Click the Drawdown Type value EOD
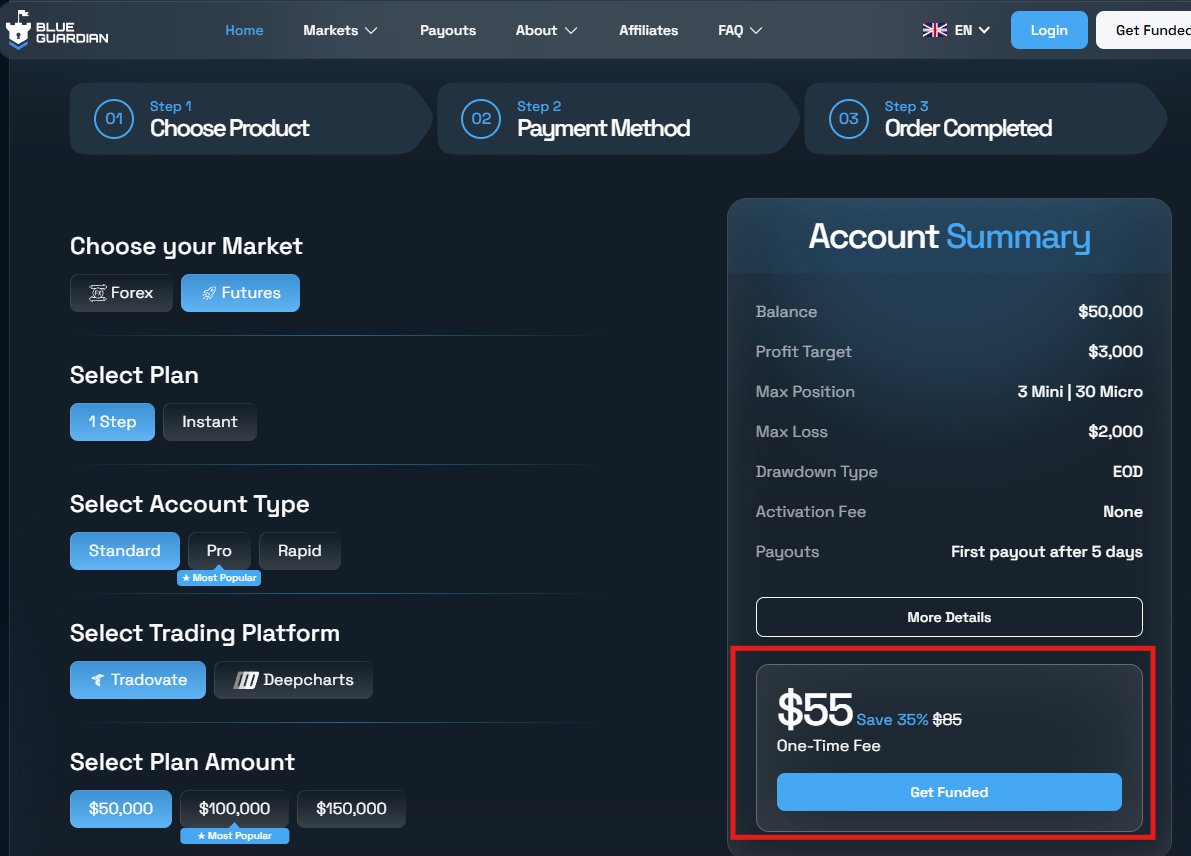This screenshot has width=1191, height=856. click(1127, 472)
